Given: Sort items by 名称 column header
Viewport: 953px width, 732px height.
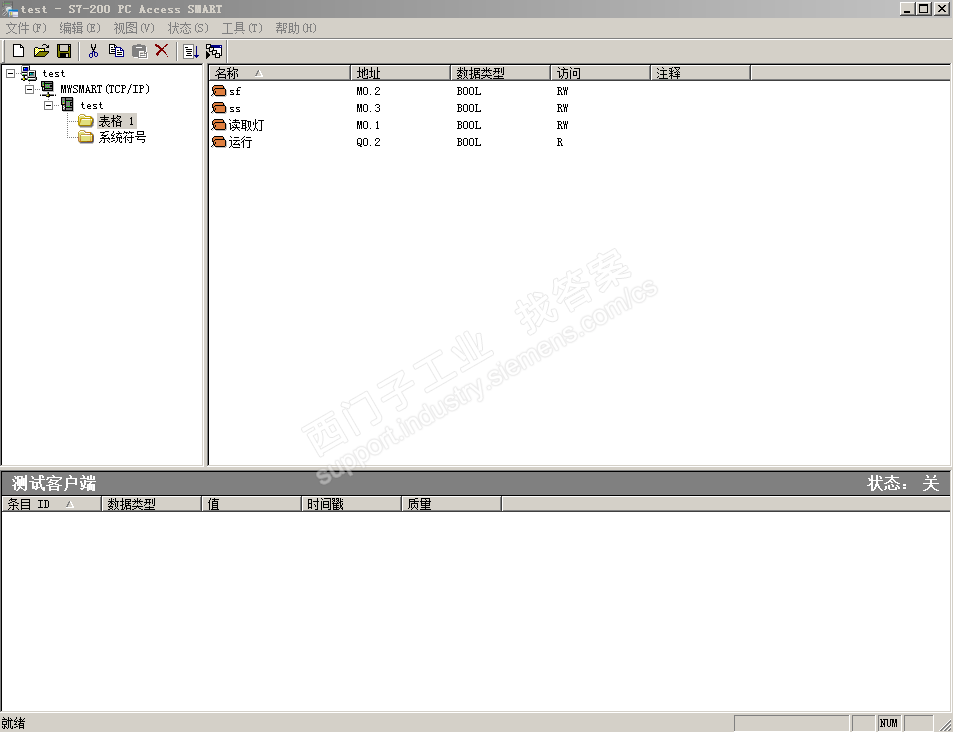Looking at the screenshot, I should coord(280,73).
